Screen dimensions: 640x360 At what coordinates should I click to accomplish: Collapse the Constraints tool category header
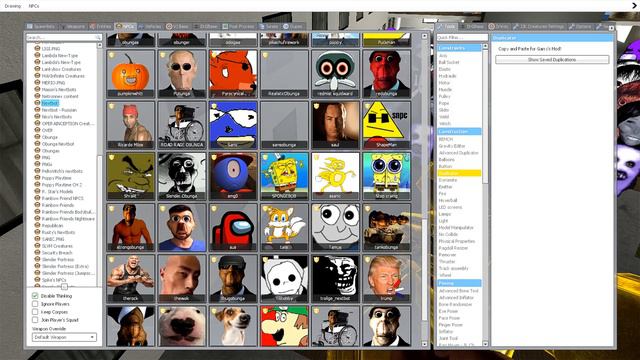click(459, 48)
